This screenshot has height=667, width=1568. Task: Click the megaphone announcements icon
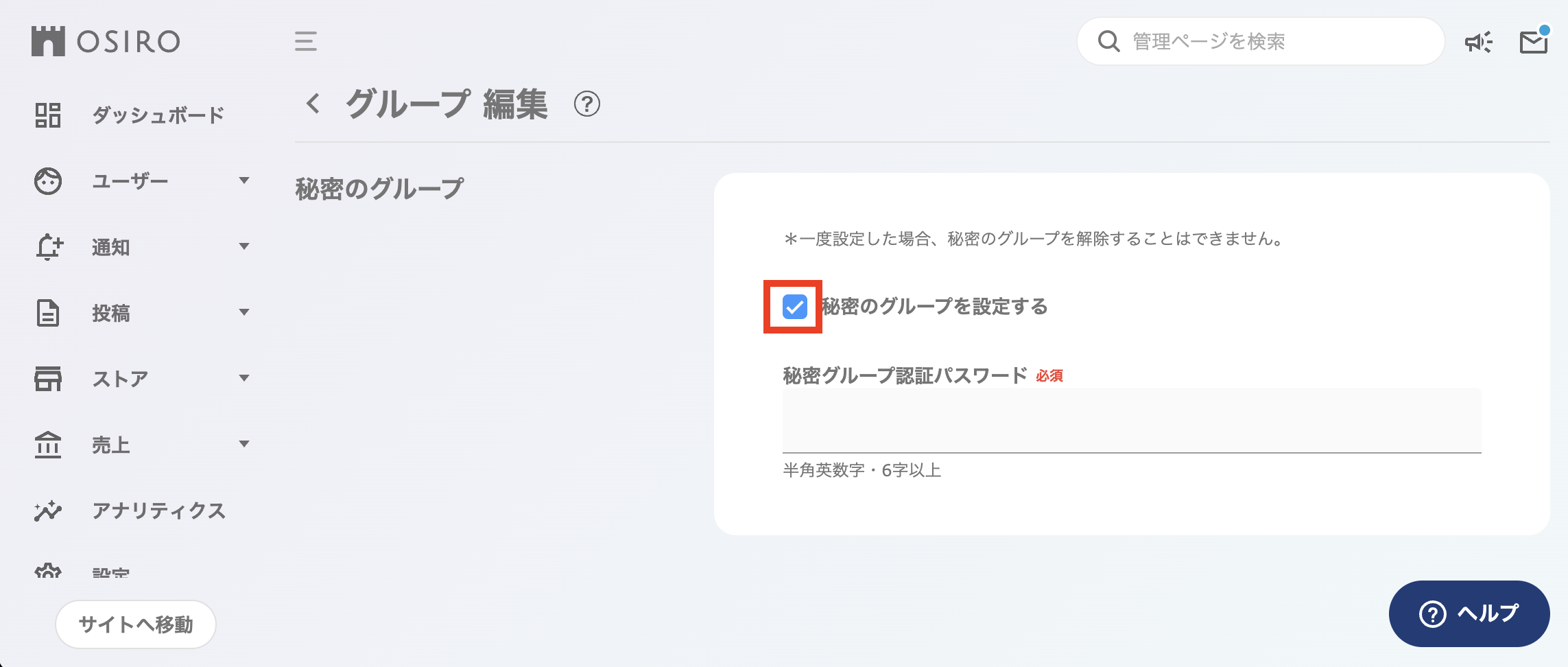[1478, 42]
